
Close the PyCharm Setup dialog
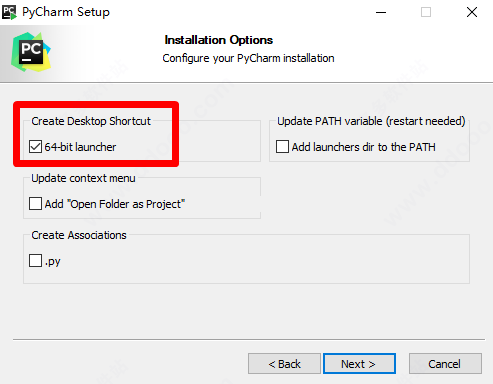(x=472, y=13)
